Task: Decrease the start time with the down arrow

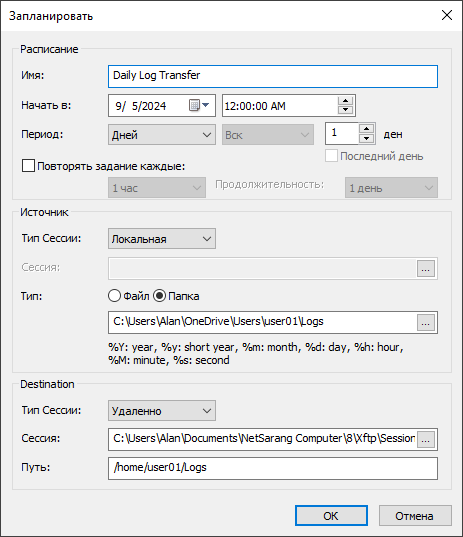Action: (x=345, y=110)
